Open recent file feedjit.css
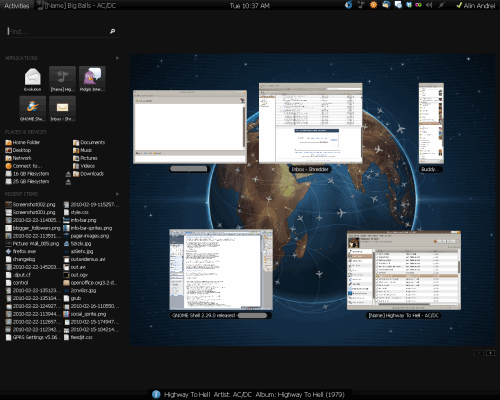The height and width of the screenshot is (400, 500). pyautogui.click(x=78, y=337)
